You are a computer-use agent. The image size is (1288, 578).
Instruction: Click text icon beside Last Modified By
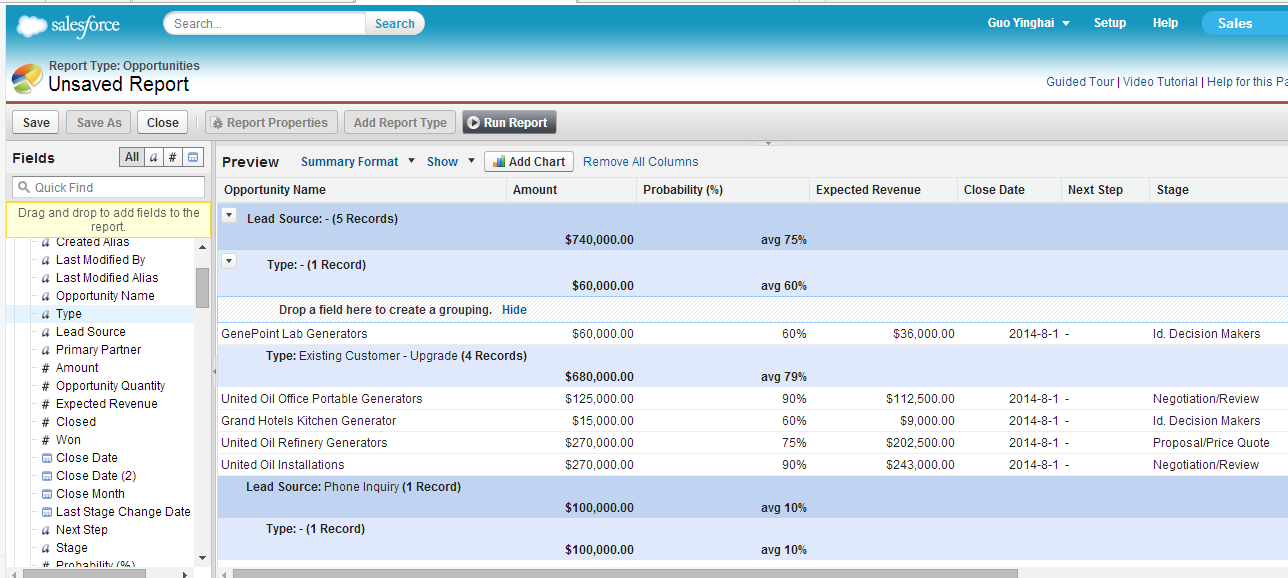(x=46, y=260)
